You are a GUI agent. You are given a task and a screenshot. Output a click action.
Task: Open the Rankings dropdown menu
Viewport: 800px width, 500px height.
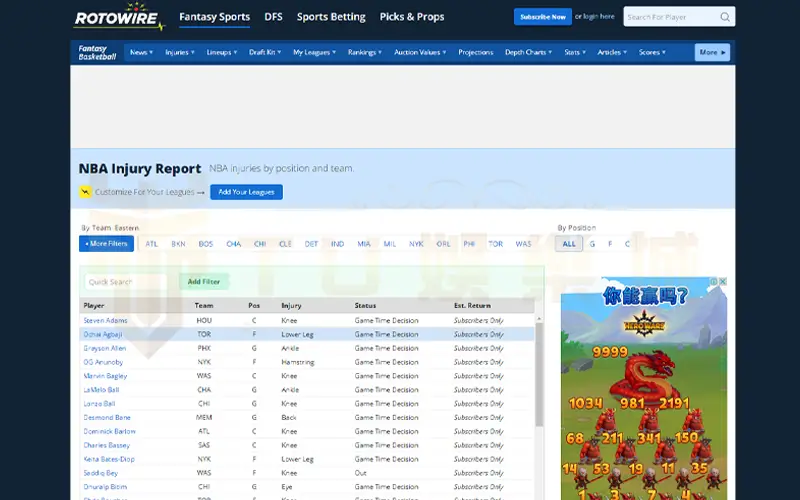(x=366, y=52)
